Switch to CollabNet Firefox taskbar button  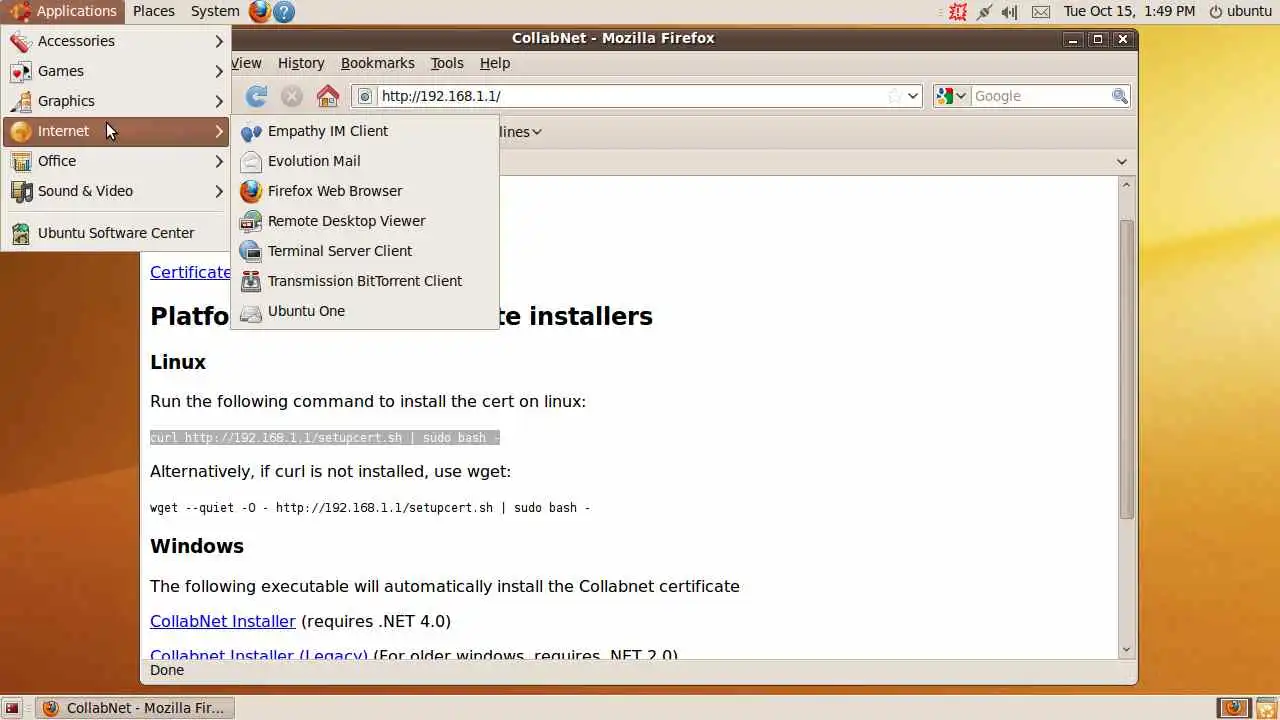coord(135,708)
